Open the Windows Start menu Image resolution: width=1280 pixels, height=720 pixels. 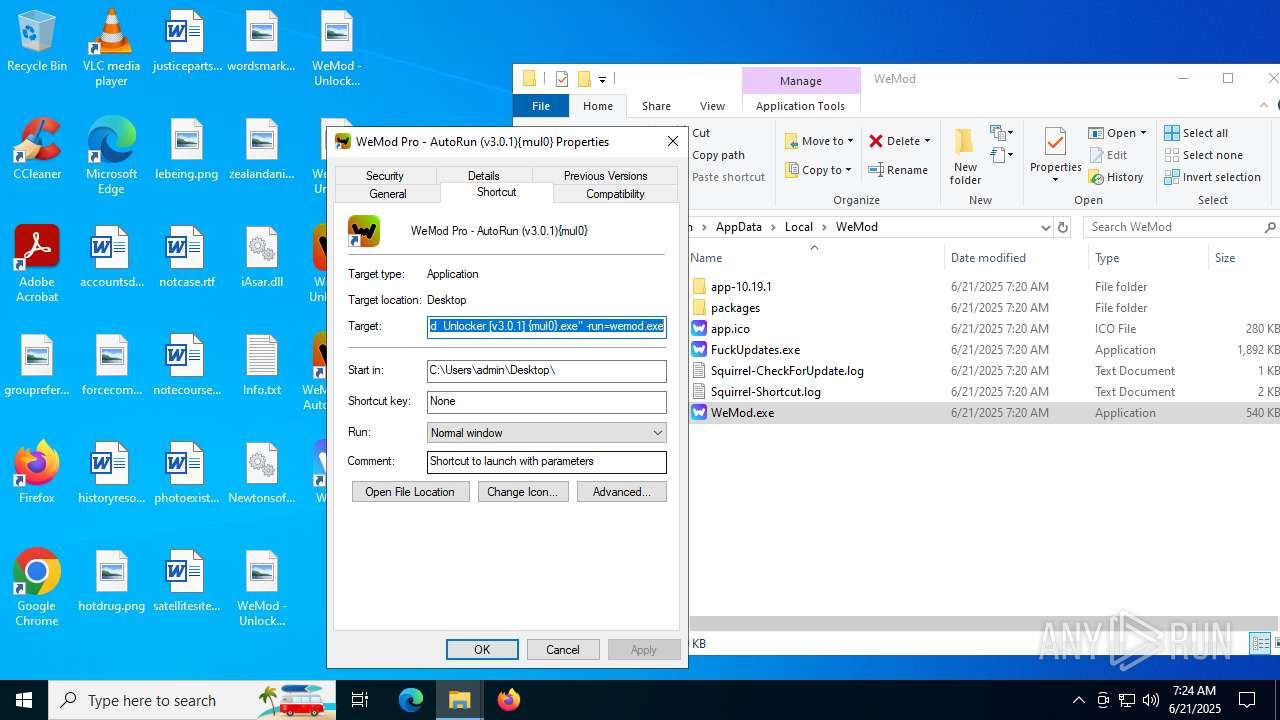24,700
